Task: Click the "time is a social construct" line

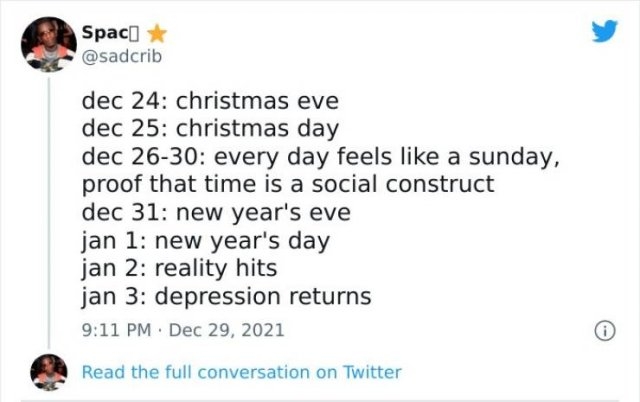Action: pos(288,185)
